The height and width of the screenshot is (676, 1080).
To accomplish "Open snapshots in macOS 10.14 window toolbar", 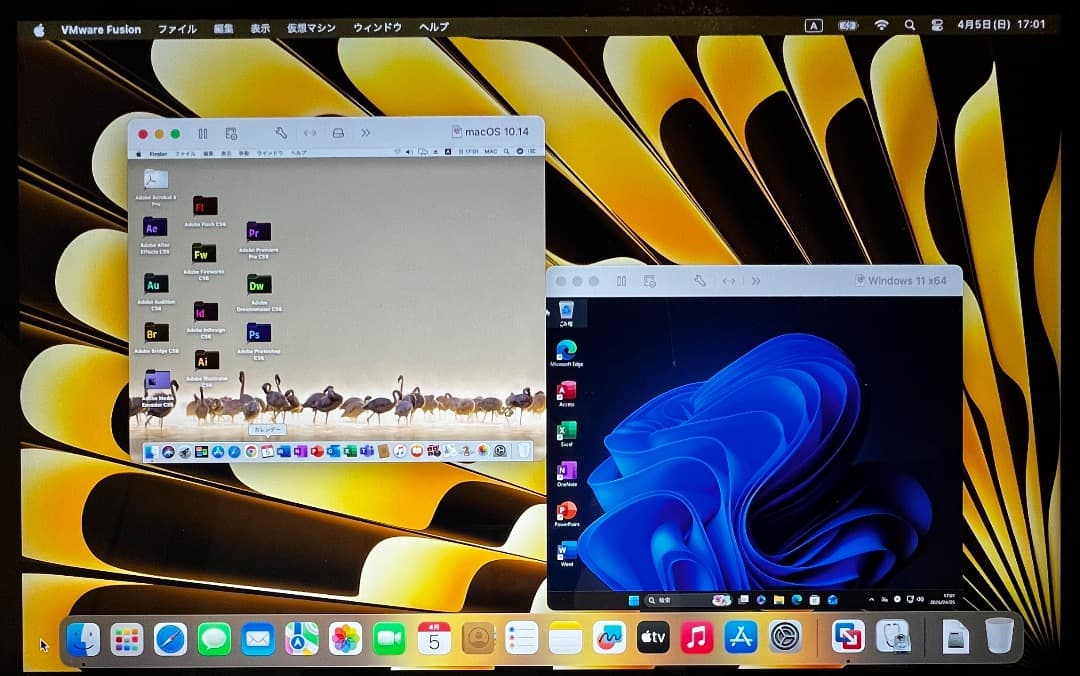I will pos(231,133).
